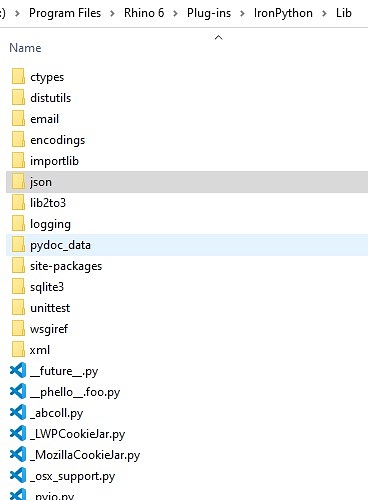Select the site-packages folder icon
Image resolution: width=368 pixels, height=500 pixels.
[18, 265]
